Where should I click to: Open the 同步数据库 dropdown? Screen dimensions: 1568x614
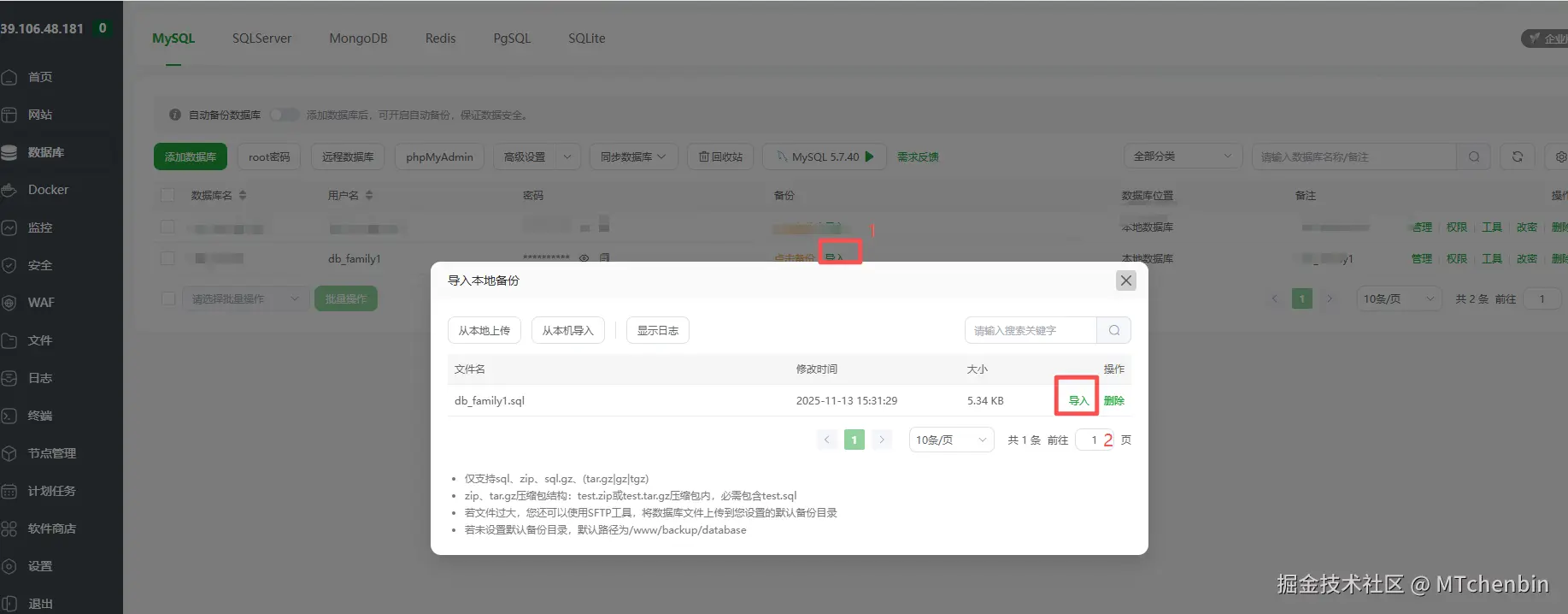pyautogui.click(x=633, y=156)
